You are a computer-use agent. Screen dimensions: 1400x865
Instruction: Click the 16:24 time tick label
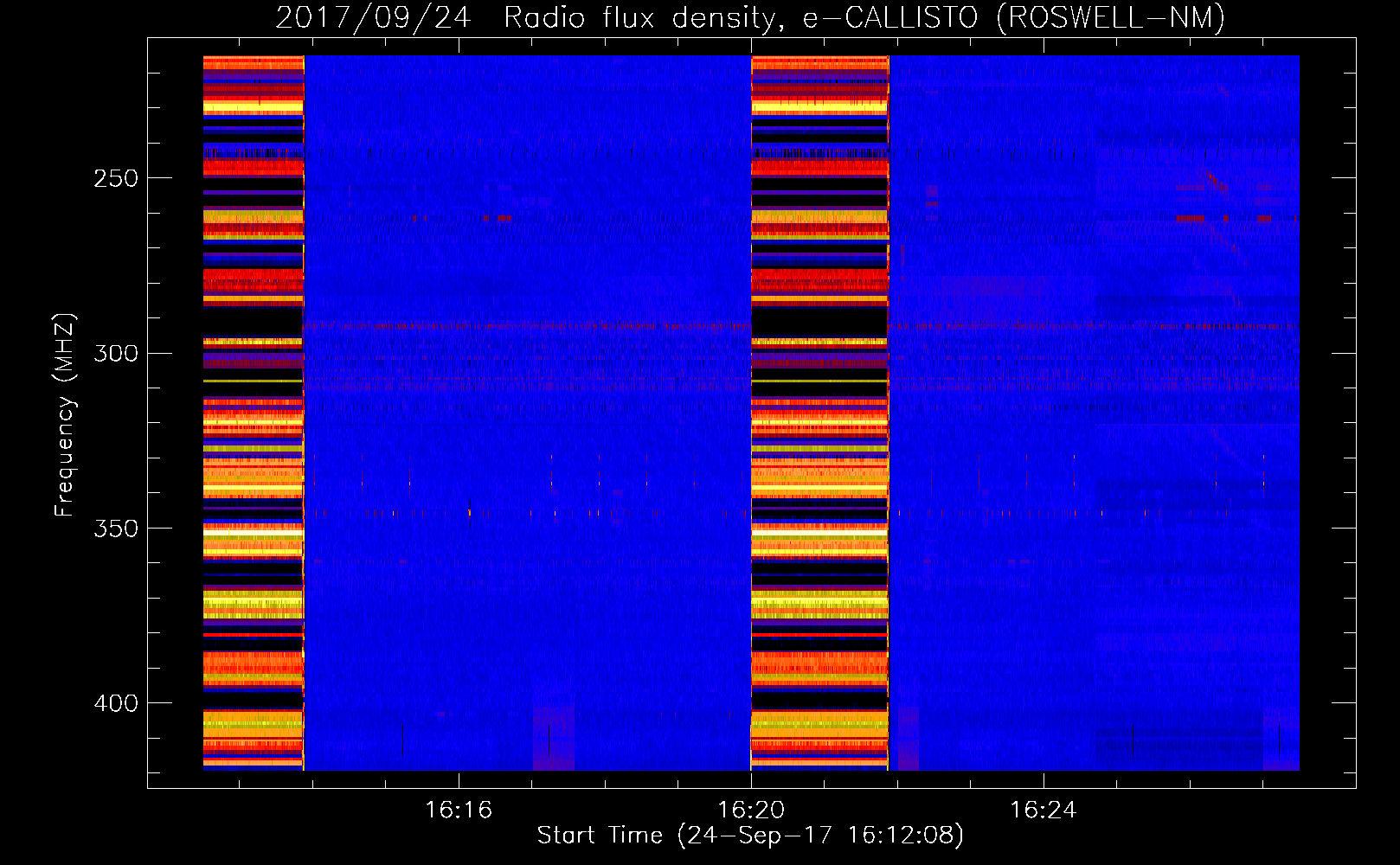(1044, 810)
